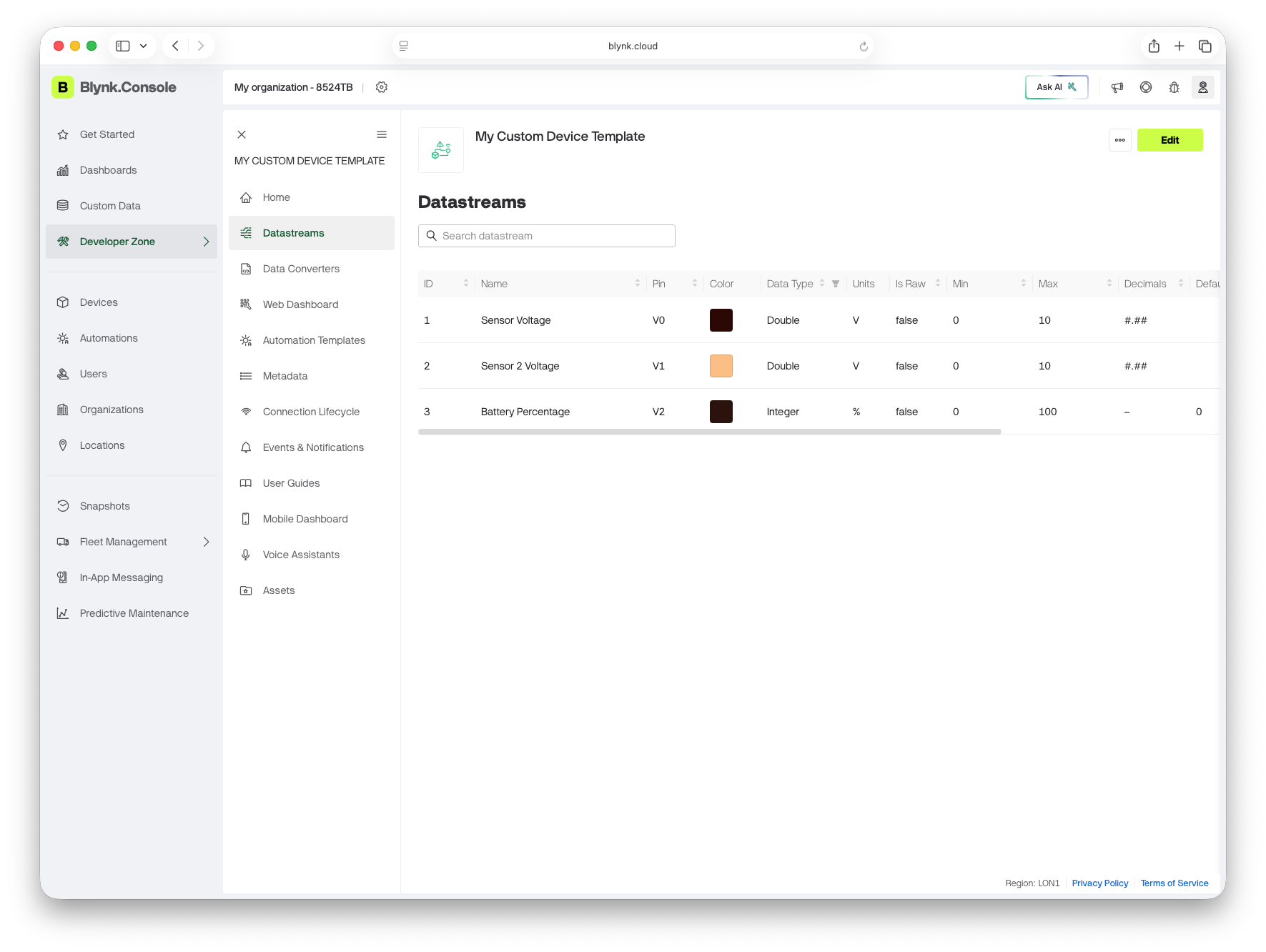Open the Privacy Policy link

click(1100, 883)
